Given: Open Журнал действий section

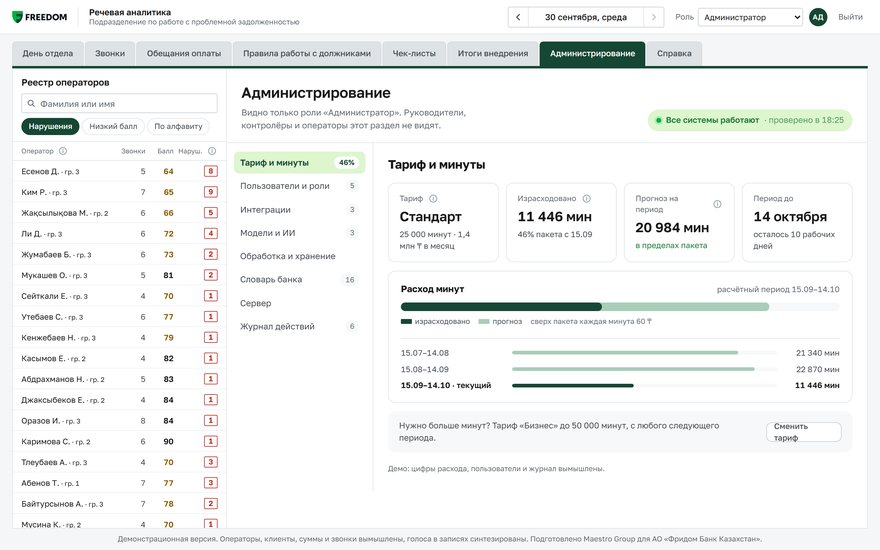Looking at the screenshot, I should [x=300, y=326].
